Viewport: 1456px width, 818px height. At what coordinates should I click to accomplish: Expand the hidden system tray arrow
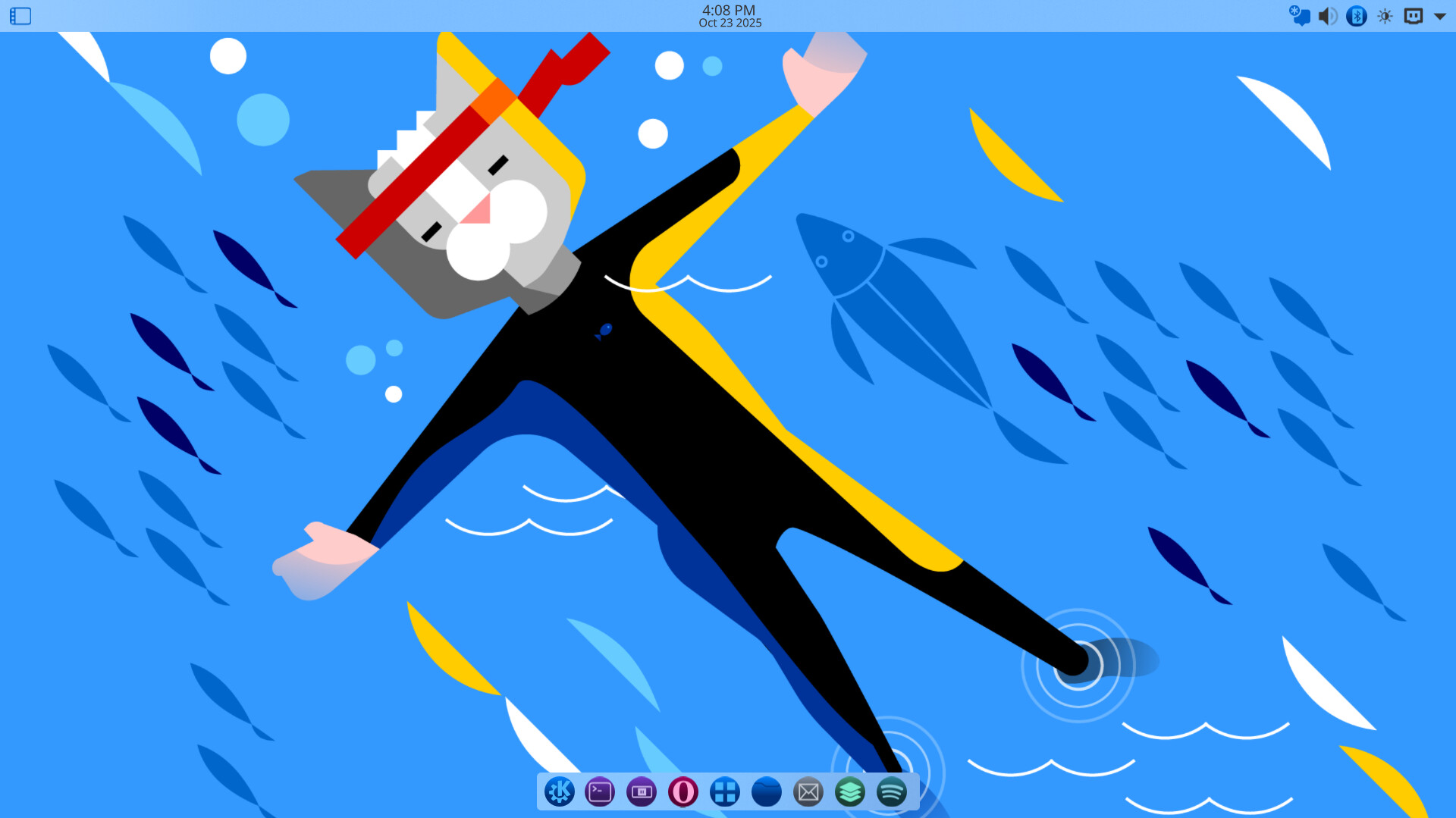pyautogui.click(x=1439, y=16)
